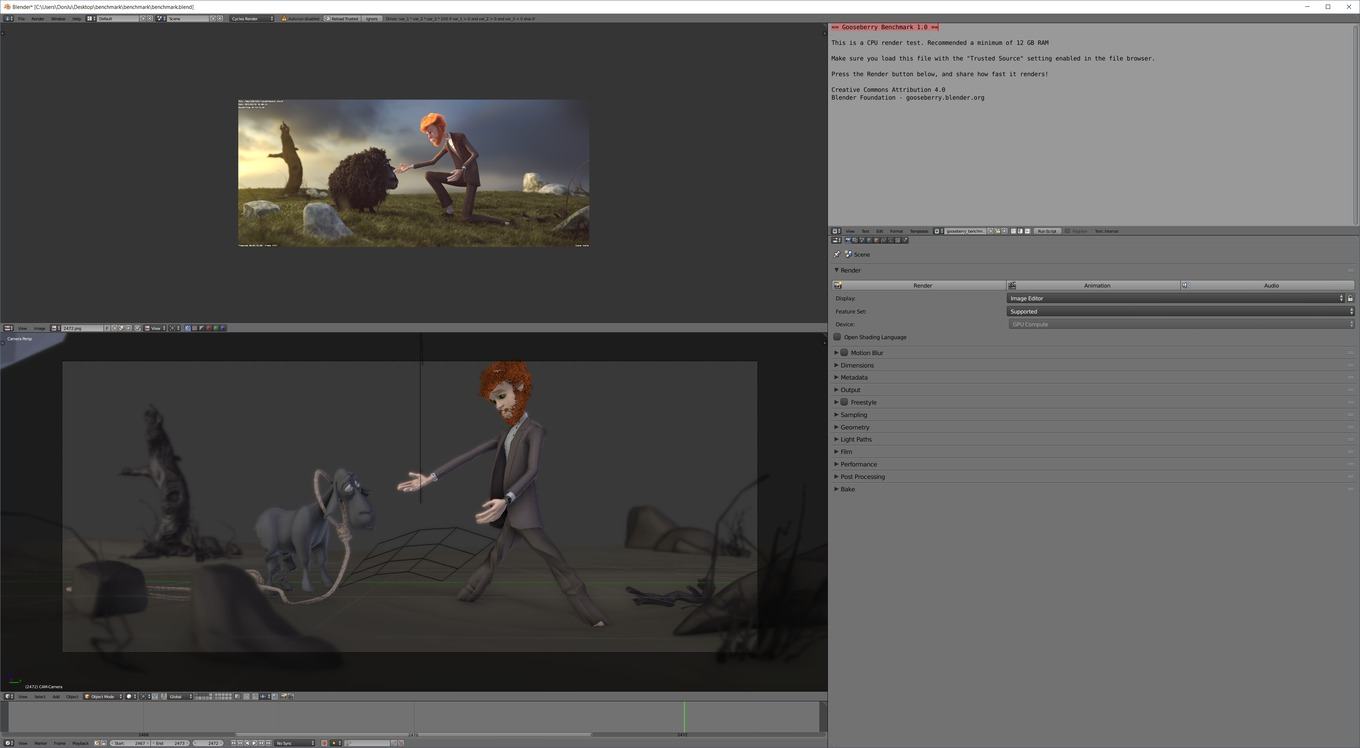Toggle line numbers in the text editor
This screenshot has width=1360, height=748.
tap(1014, 231)
